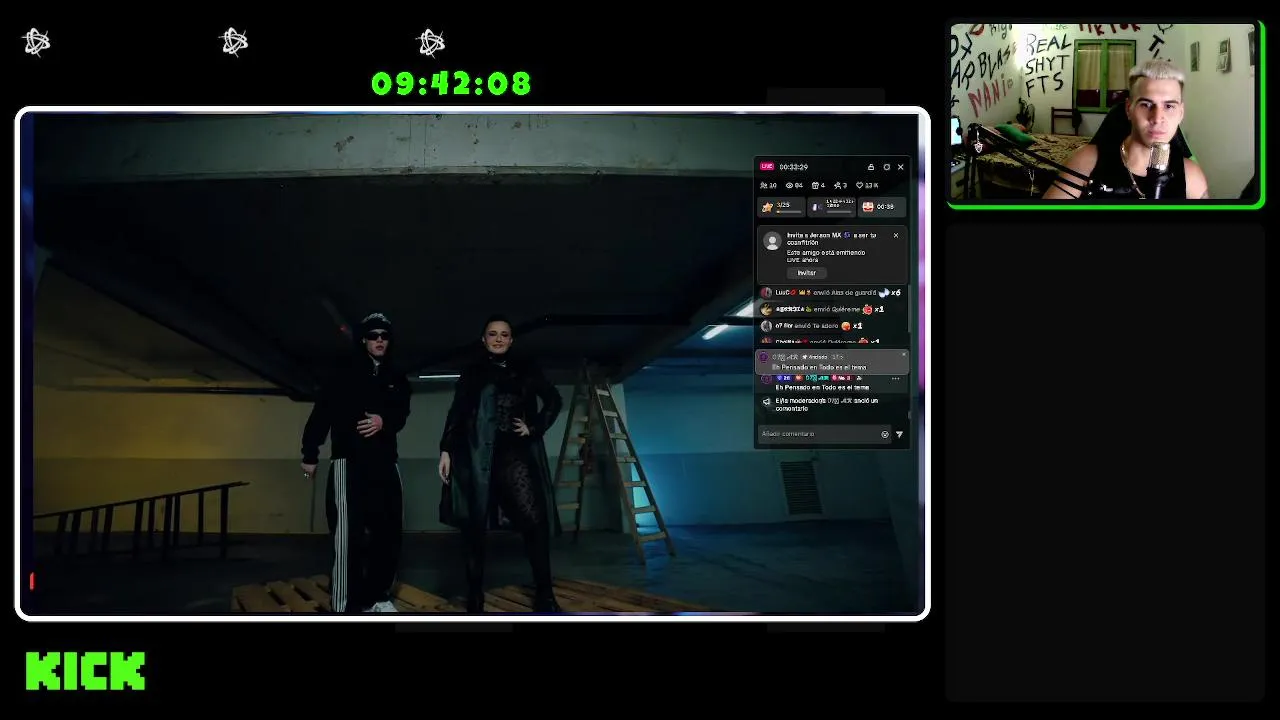
Task: Open the middle goal progress card
Action: [832, 207]
